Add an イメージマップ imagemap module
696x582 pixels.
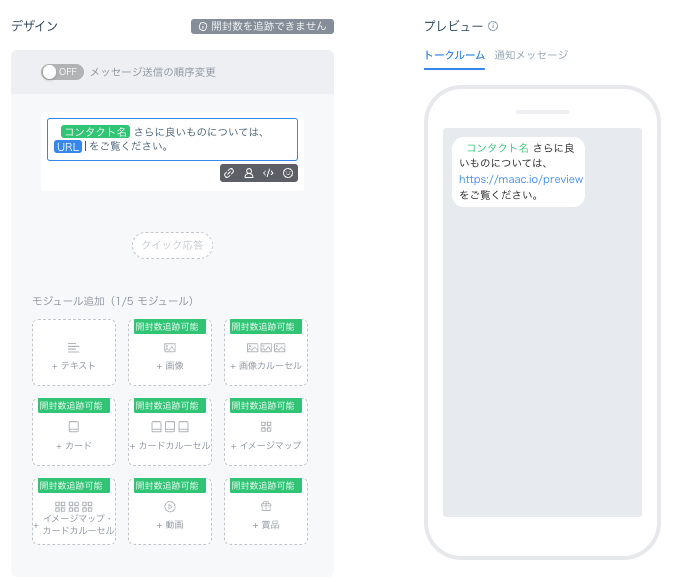266,432
